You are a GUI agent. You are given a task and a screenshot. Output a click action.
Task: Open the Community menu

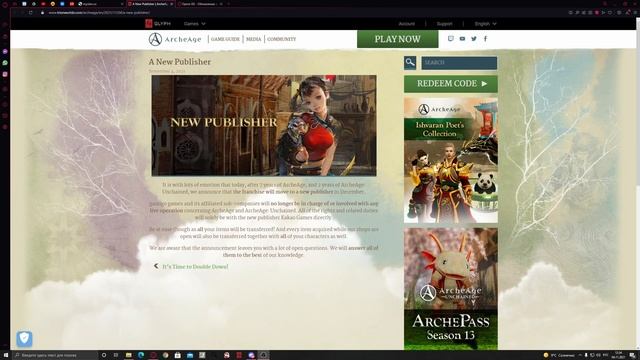click(x=282, y=39)
